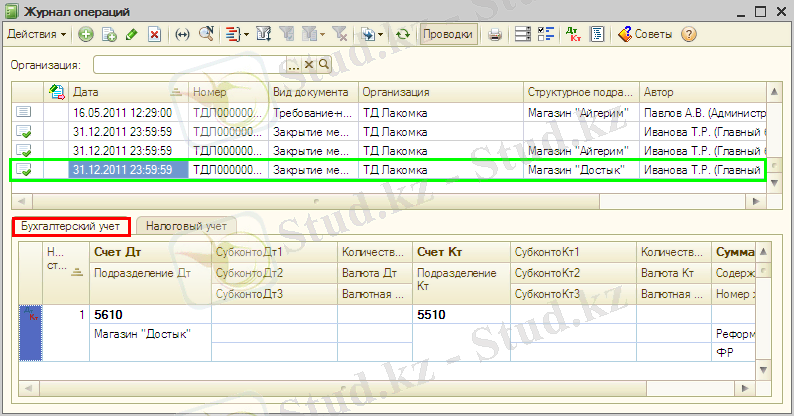The width and height of the screenshot is (794, 416).
Task: Click right arrow of journal list horizontal scrollbar
Action: (756, 201)
